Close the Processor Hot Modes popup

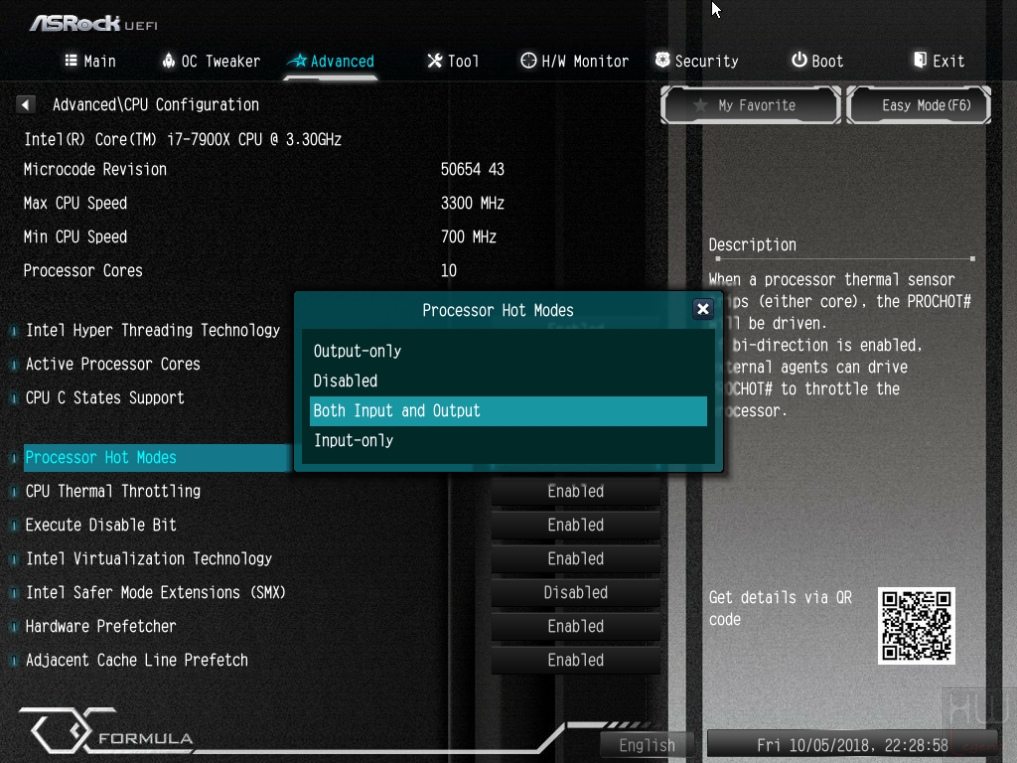coord(702,309)
